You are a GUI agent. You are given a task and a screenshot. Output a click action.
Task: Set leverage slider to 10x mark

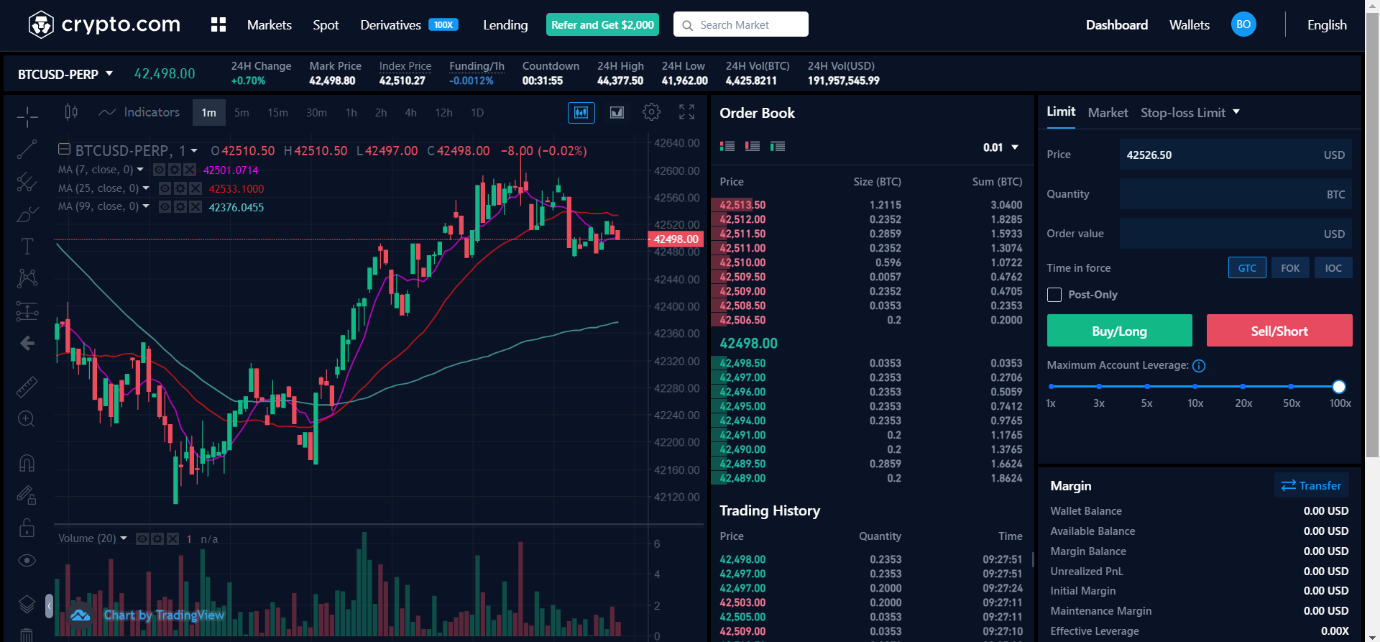[1195, 387]
